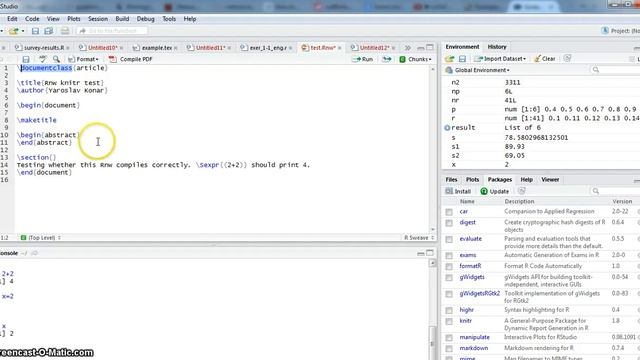Check the exams package checkbox

449,256
